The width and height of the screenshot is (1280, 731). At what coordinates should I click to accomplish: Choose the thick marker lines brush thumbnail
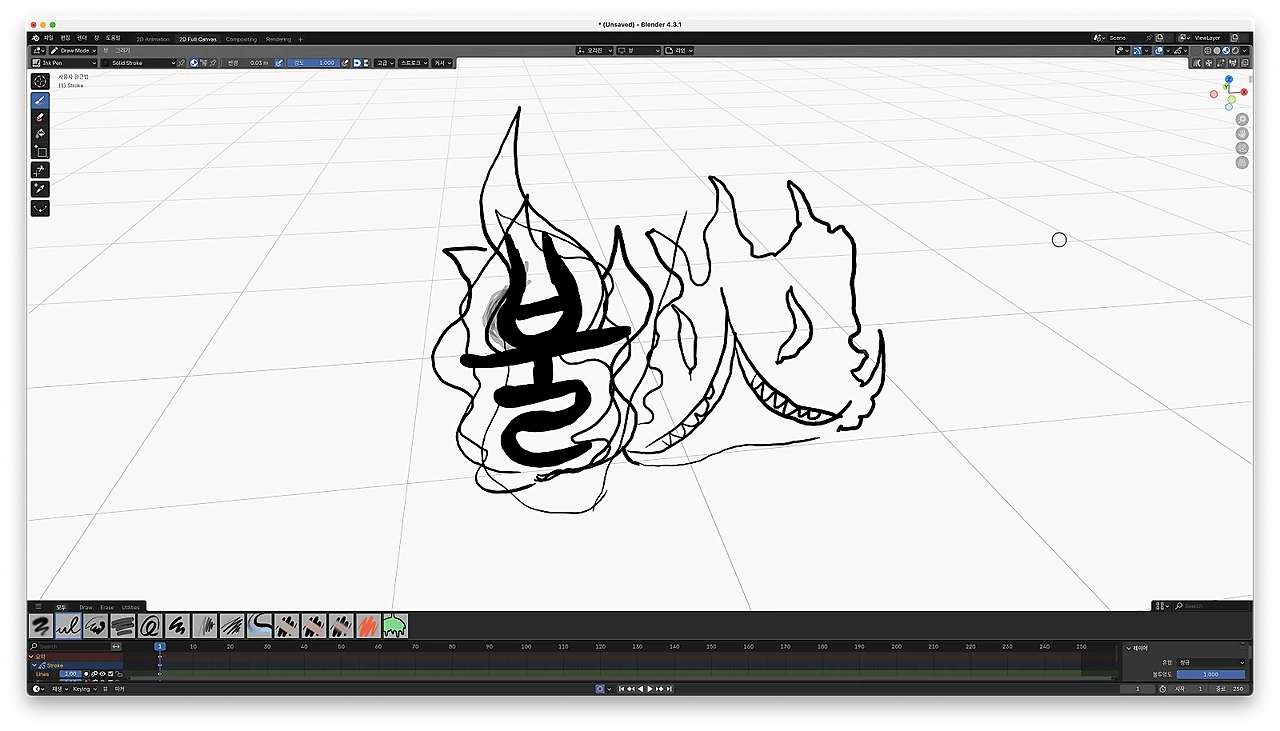(x=123, y=626)
